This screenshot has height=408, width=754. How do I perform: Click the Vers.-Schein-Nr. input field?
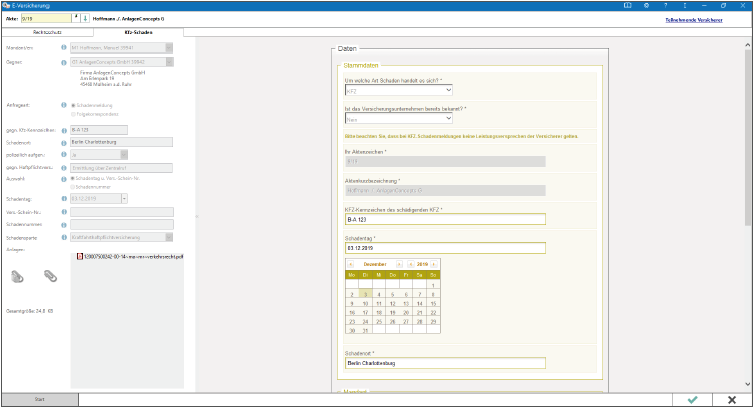click(122, 212)
